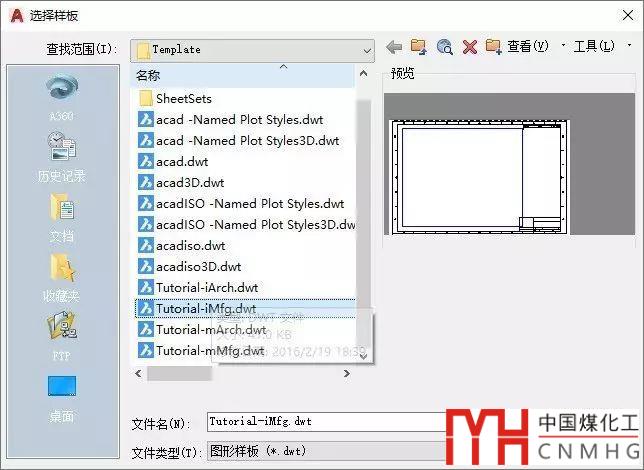Click the back arrow navigation icon

coord(394,47)
